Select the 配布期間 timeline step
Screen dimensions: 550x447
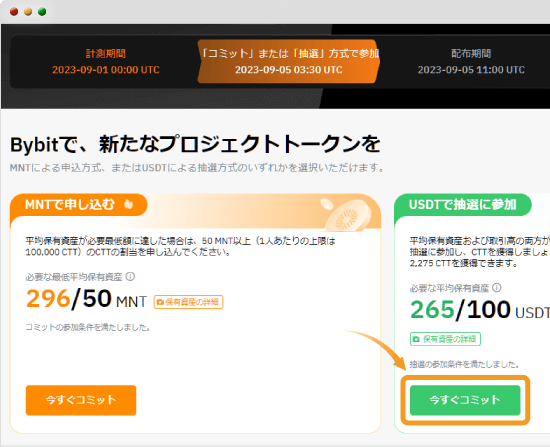tap(471, 61)
